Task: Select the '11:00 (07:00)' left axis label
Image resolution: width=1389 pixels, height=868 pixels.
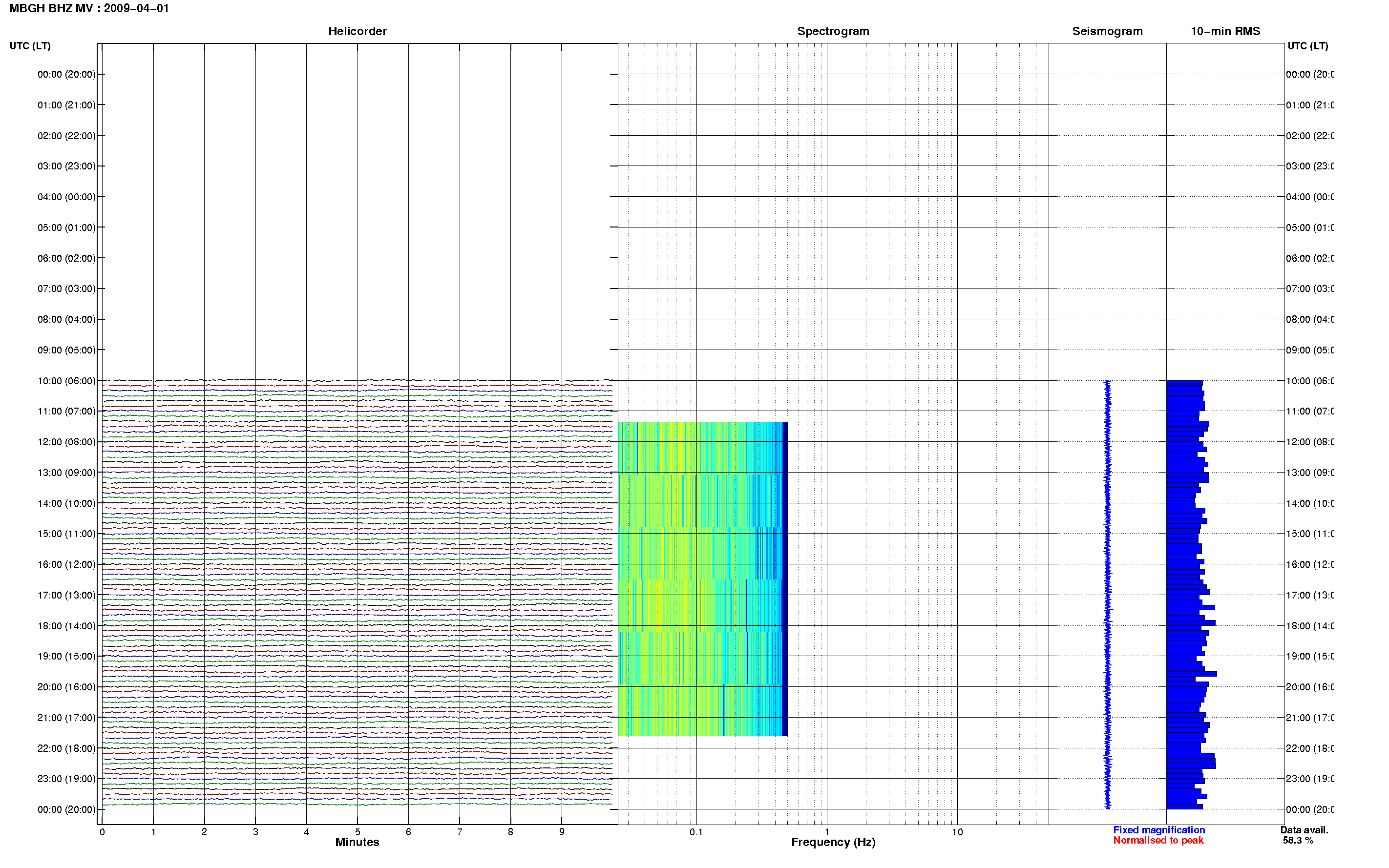Action: (66, 412)
